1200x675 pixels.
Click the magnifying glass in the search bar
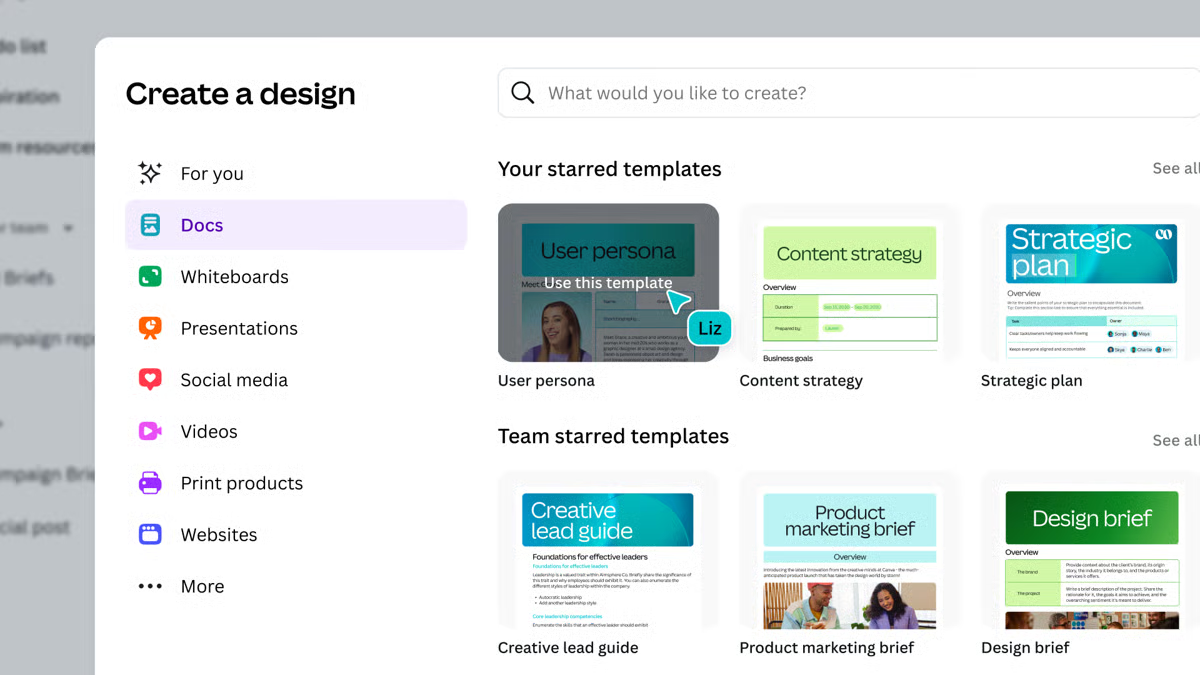(522, 92)
